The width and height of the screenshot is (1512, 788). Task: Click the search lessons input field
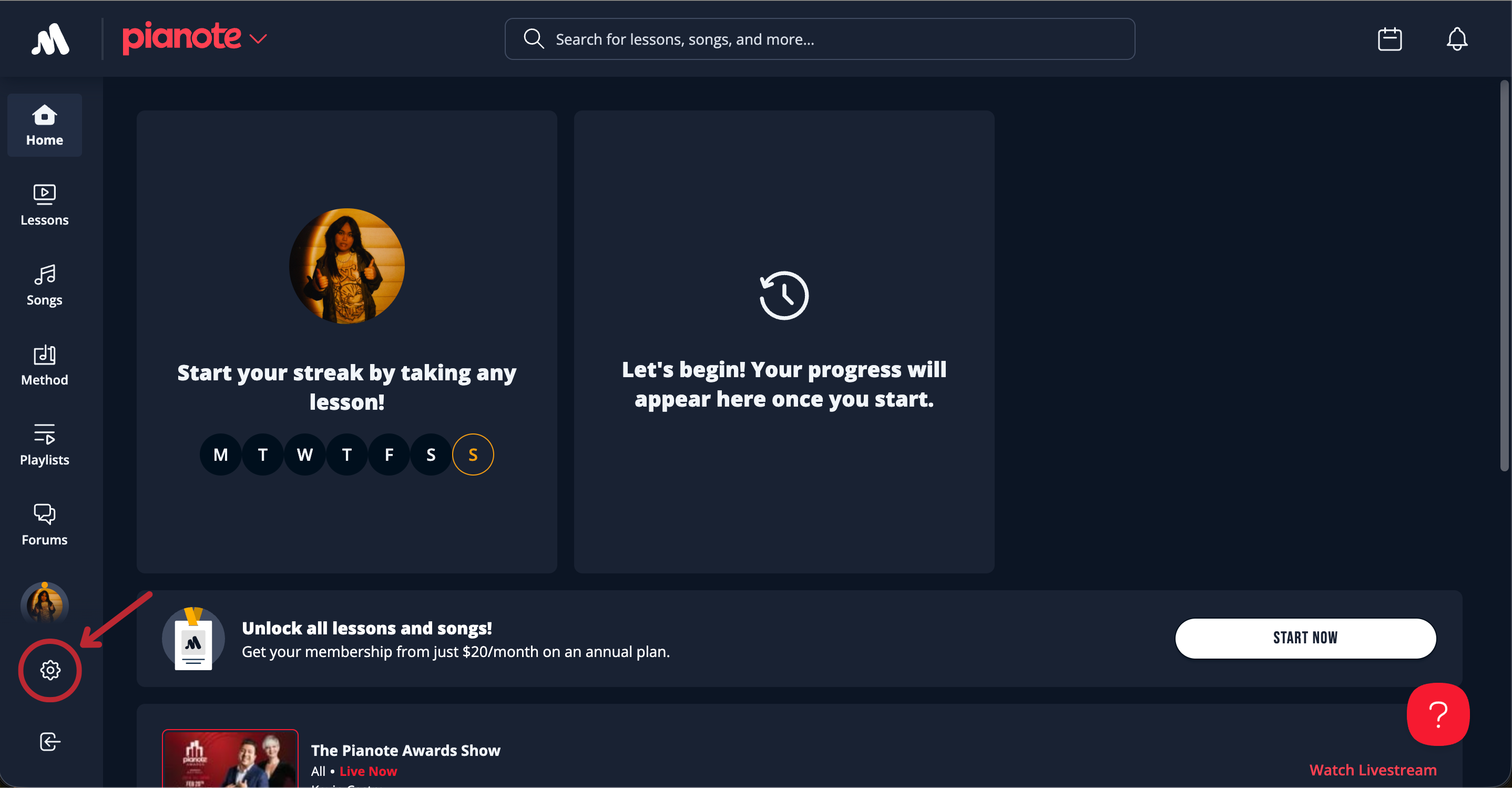click(x=819, y=39)
